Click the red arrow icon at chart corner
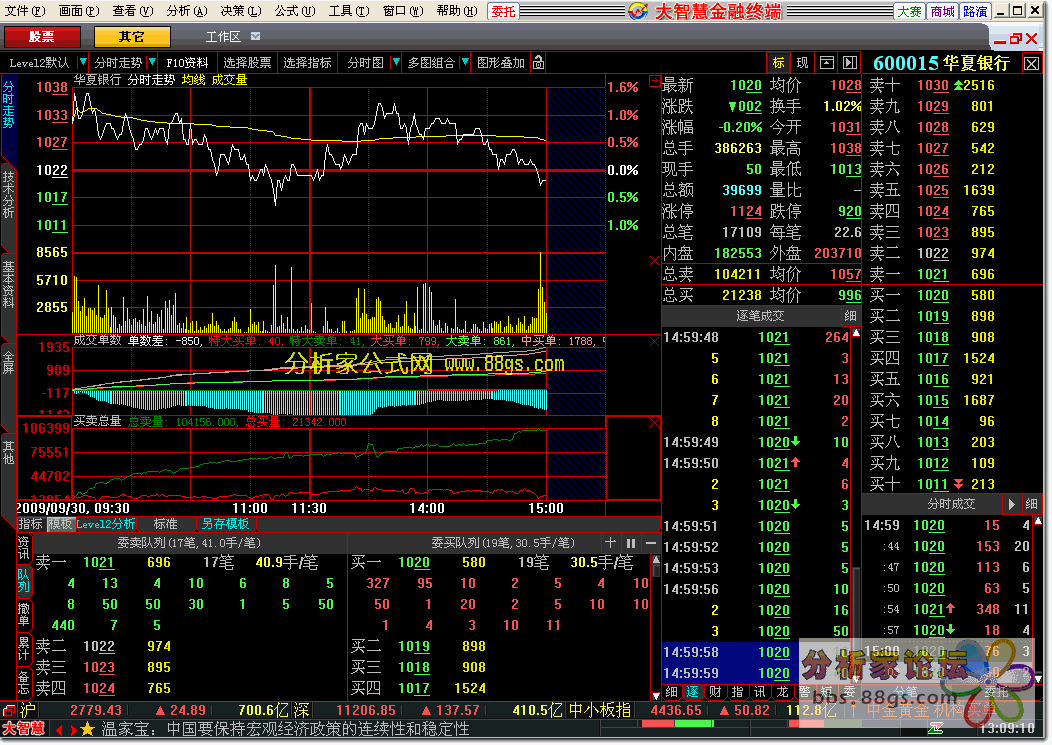 [654, 81]
